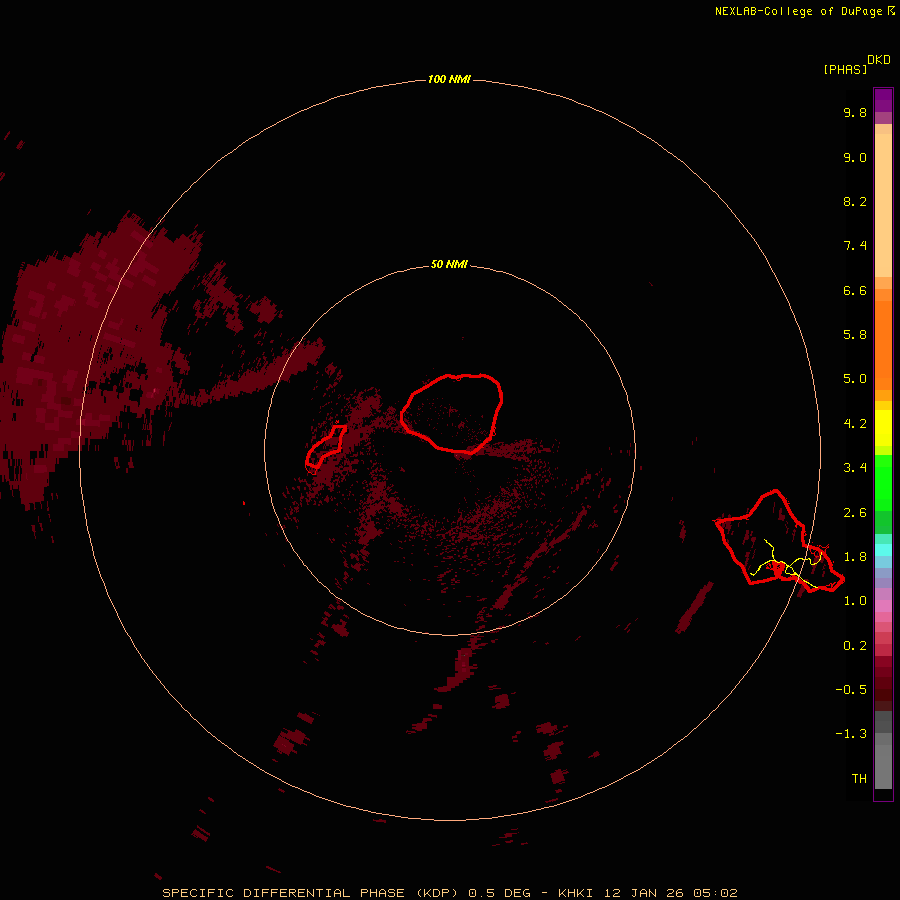900x900 pixels.
Task: Select the 3.4 scale value
Action: pos(855,468)
